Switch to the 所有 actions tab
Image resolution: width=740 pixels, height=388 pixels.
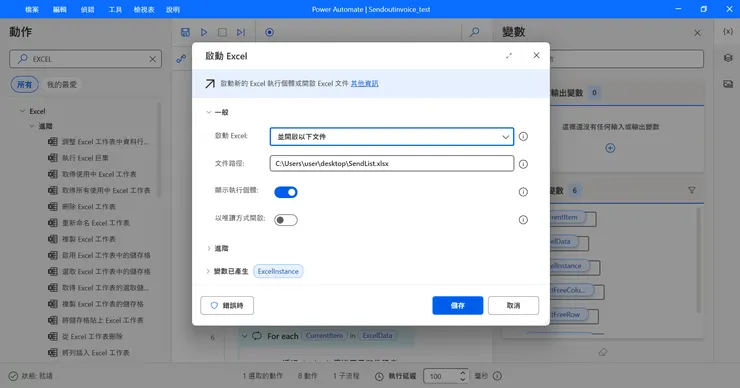(x=25, y=84)
